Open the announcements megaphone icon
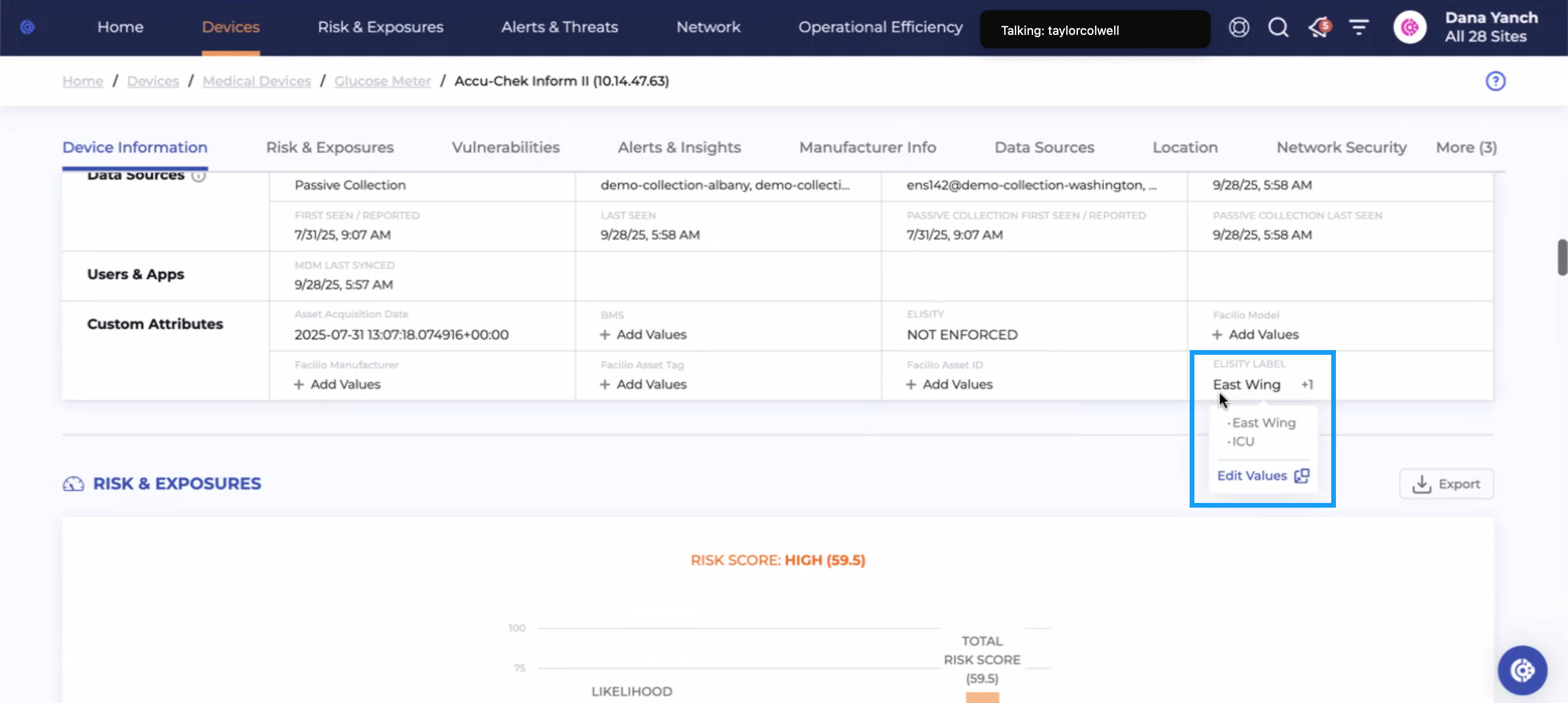 (1320, 27)
